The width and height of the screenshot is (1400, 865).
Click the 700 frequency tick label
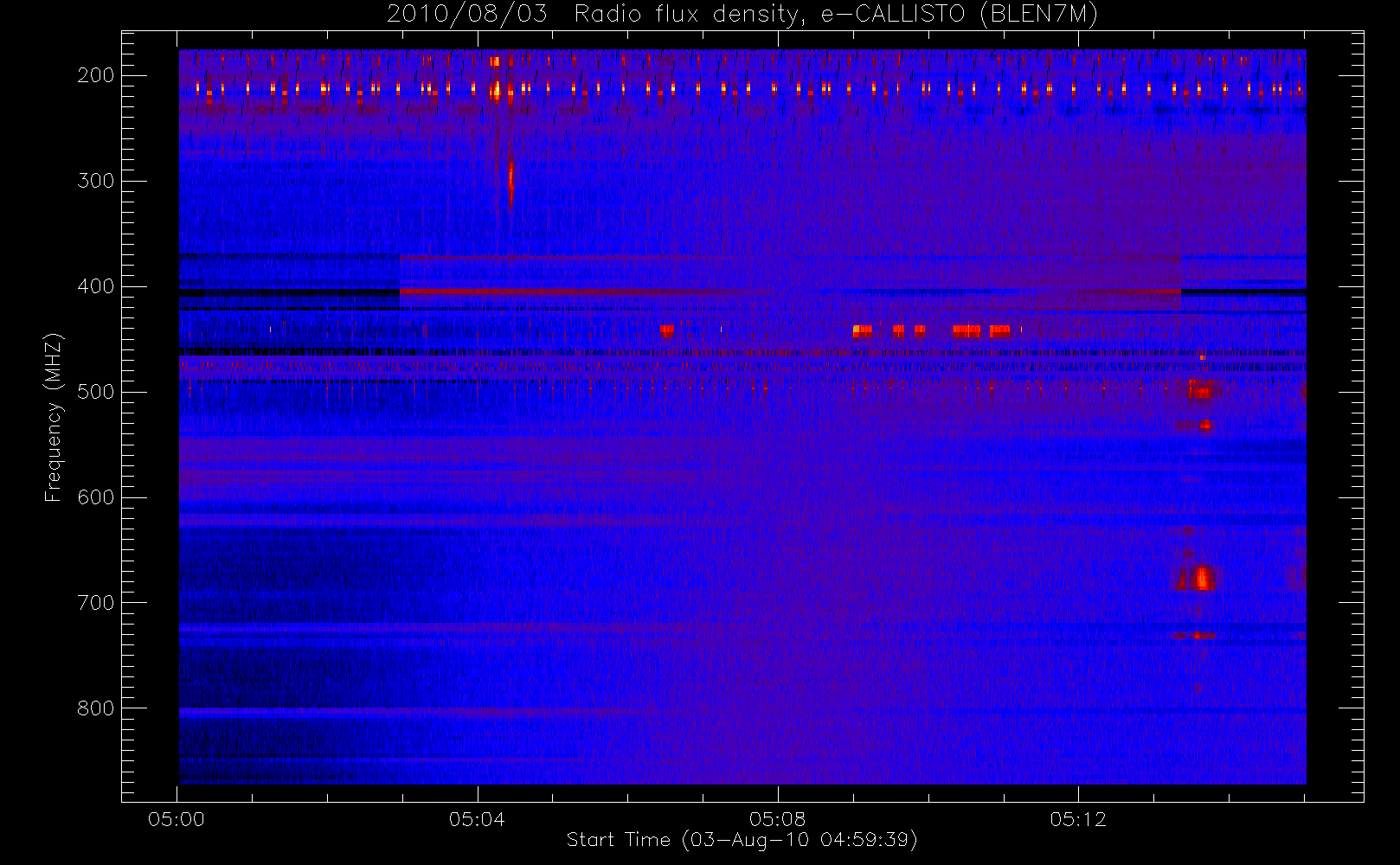(96, 603)
